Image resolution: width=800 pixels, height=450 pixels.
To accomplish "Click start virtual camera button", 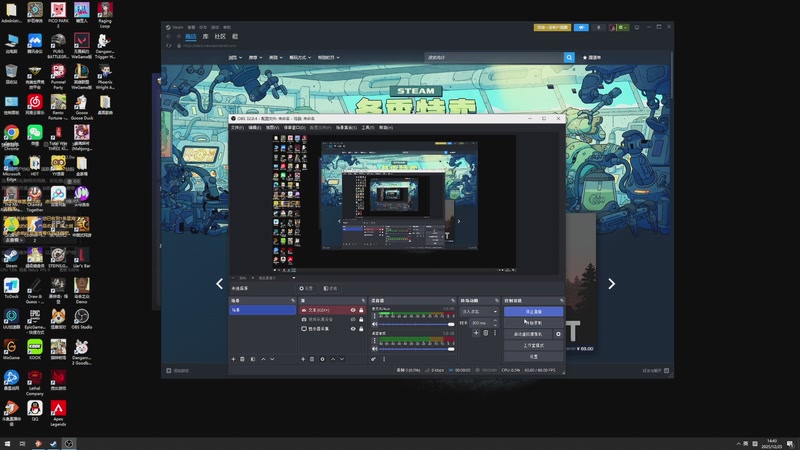I will [x=528, y=334].
